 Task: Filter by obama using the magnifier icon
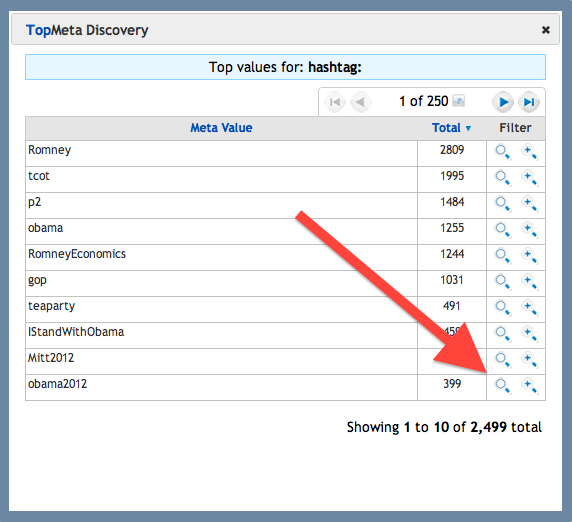point(503,230)
